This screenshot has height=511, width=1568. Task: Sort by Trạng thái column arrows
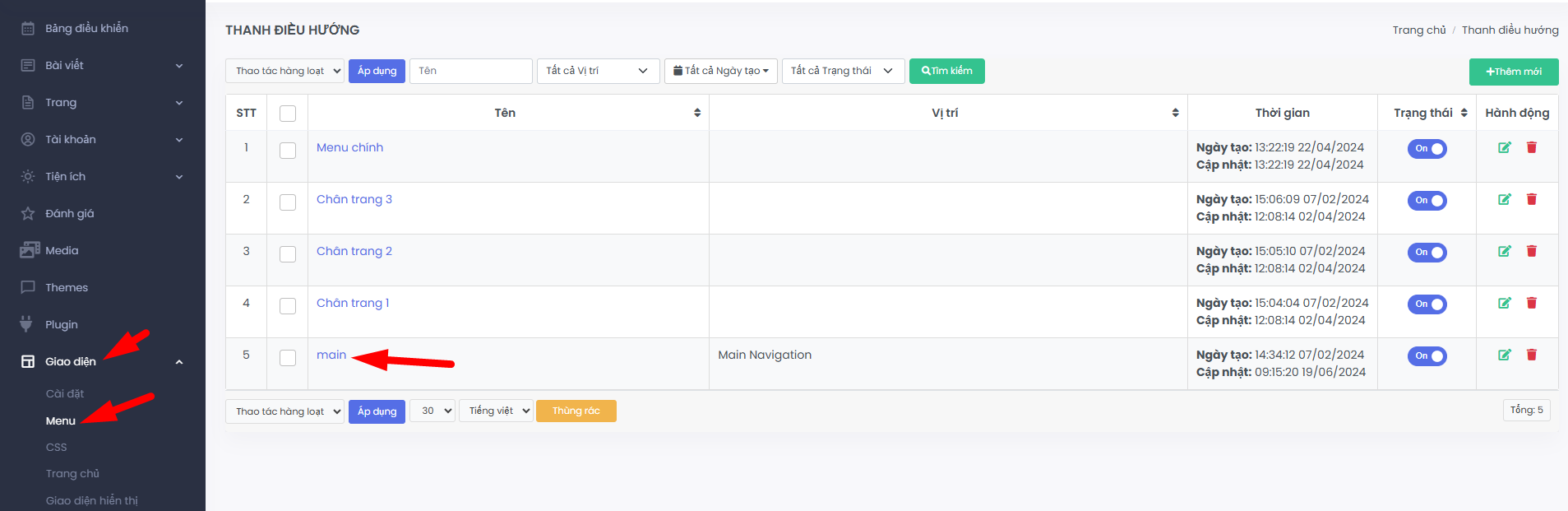(x=1464, y=113)
